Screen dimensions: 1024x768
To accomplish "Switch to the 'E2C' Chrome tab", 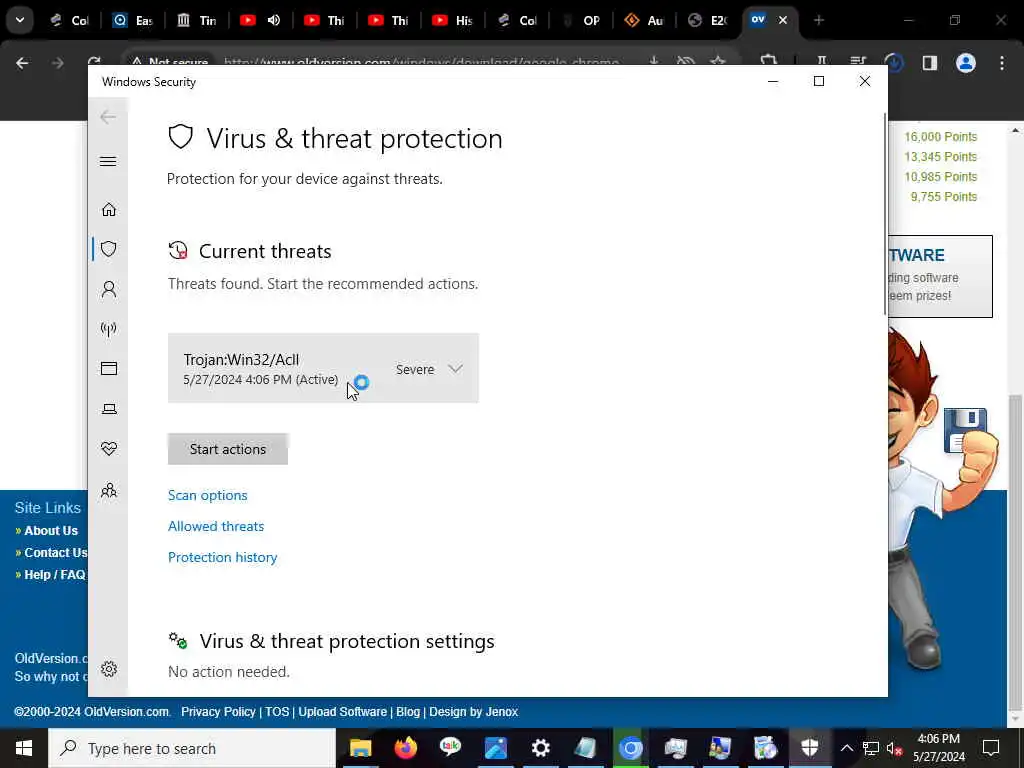I will pos(709,20).
